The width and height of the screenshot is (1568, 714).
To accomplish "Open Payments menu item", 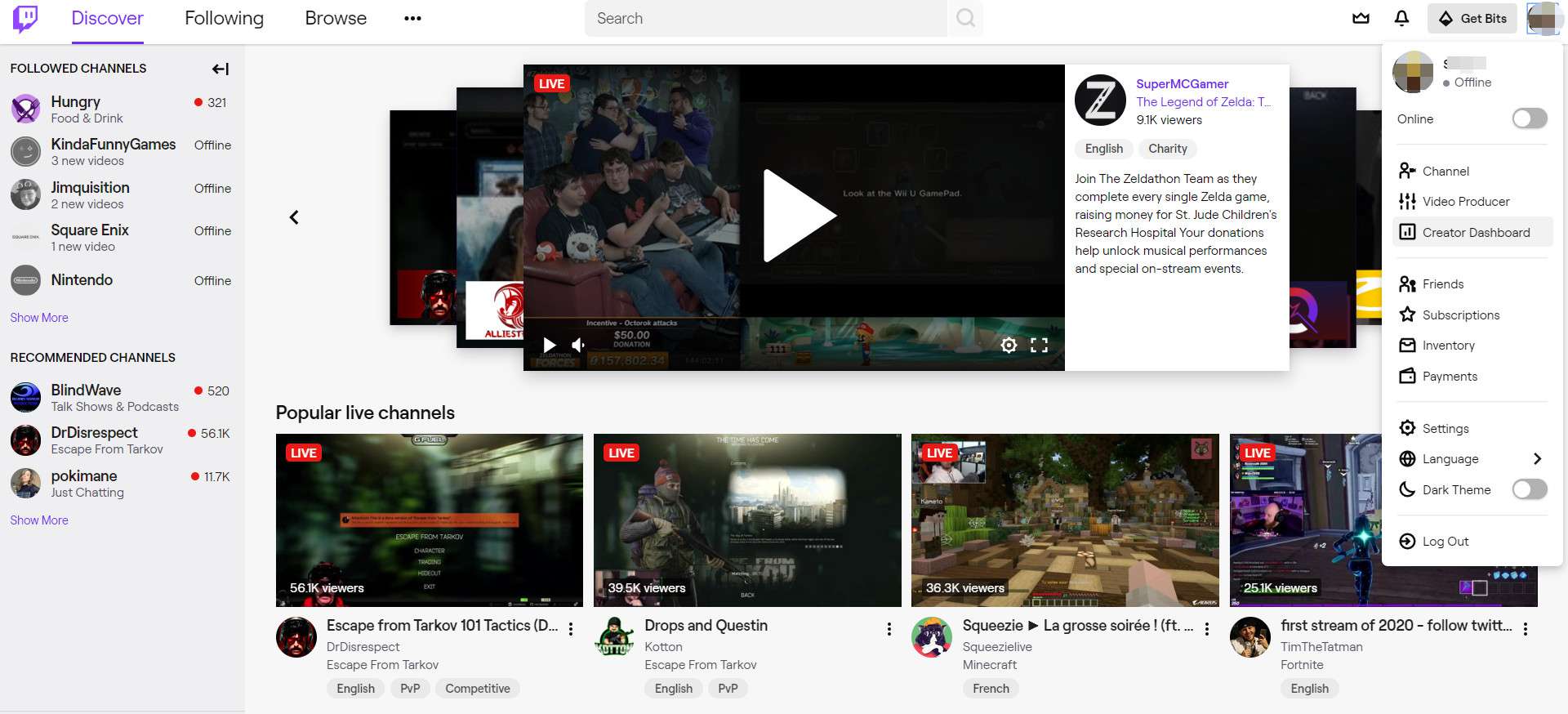I will (x=1473, y=376).
